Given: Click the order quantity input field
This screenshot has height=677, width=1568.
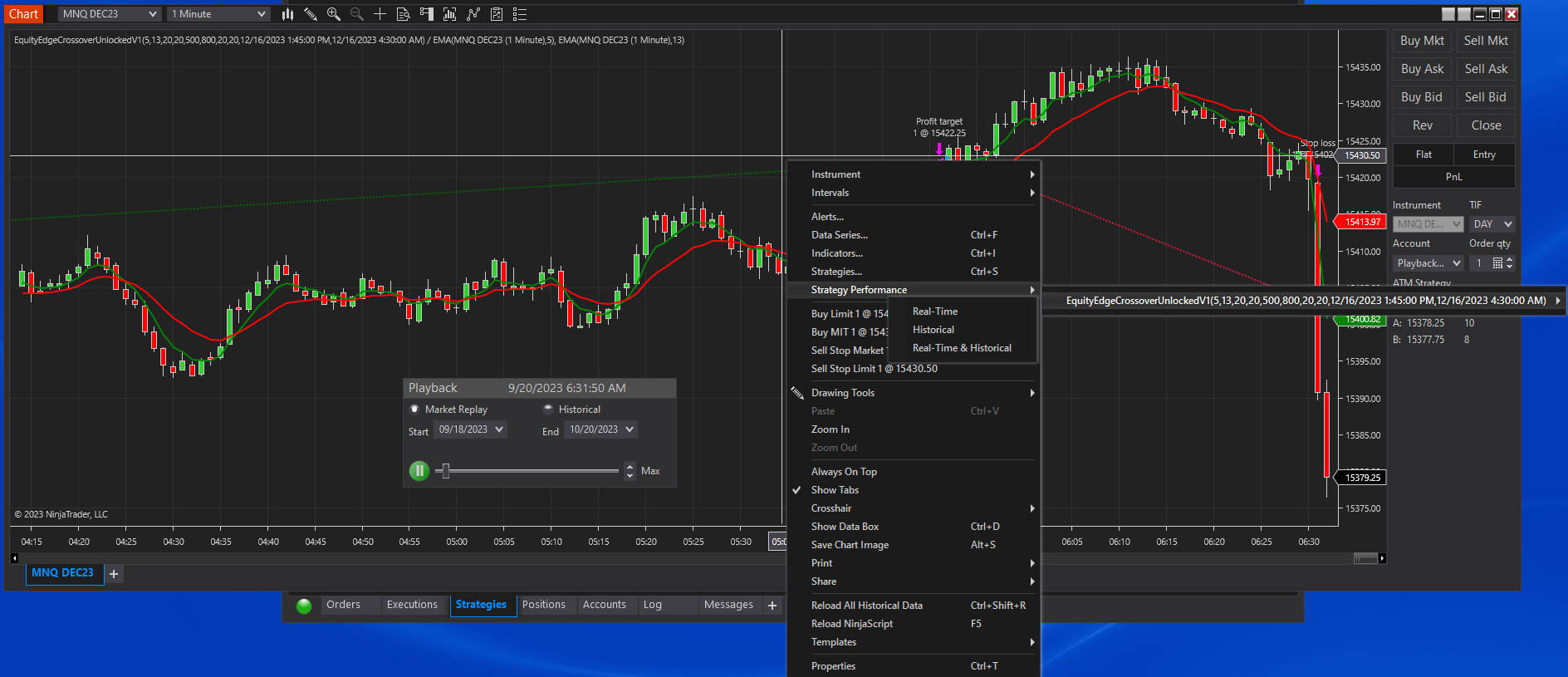Looking at the screenshot, I should (1480, 263).
